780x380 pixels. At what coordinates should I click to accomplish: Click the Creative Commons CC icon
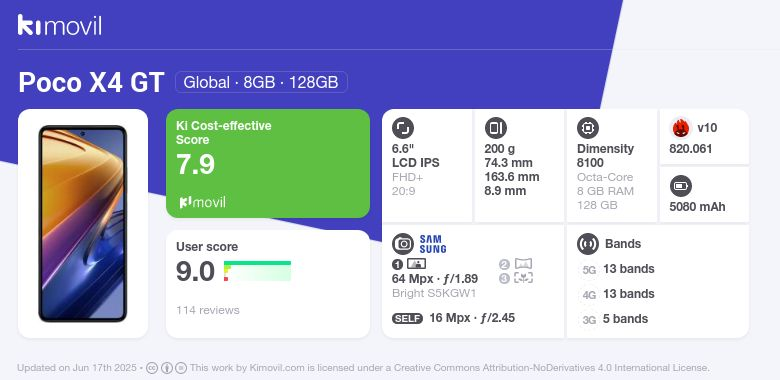152,368
